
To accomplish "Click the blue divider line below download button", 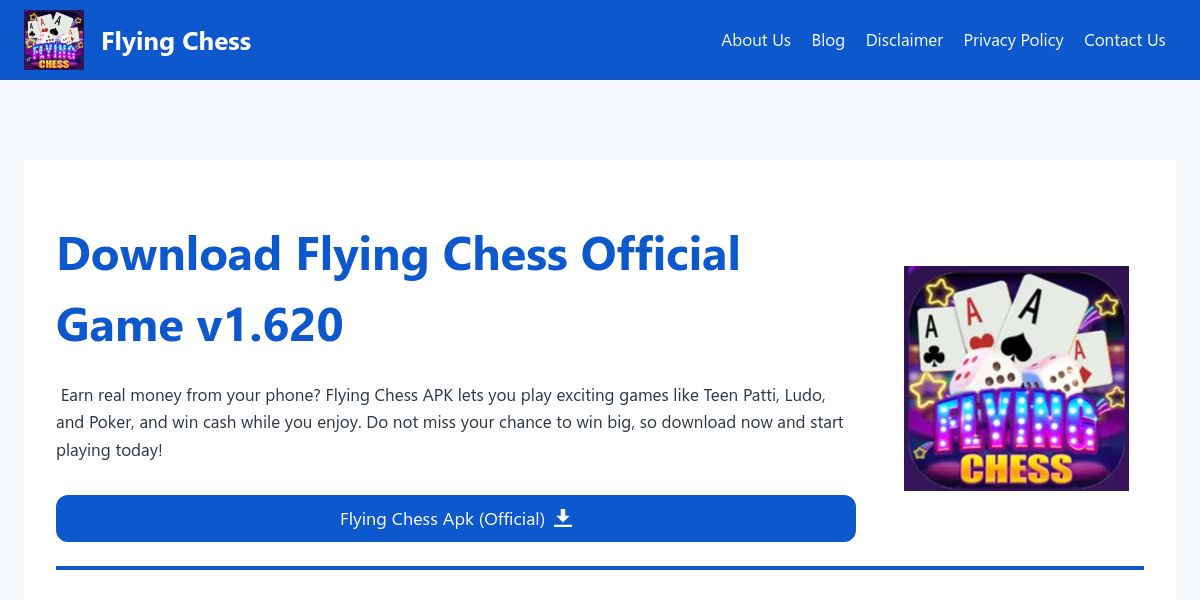I will [x=600, y=568].
